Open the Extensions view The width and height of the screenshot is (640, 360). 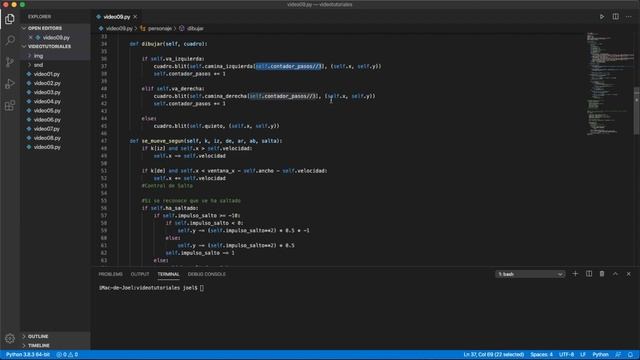[10, 105]
